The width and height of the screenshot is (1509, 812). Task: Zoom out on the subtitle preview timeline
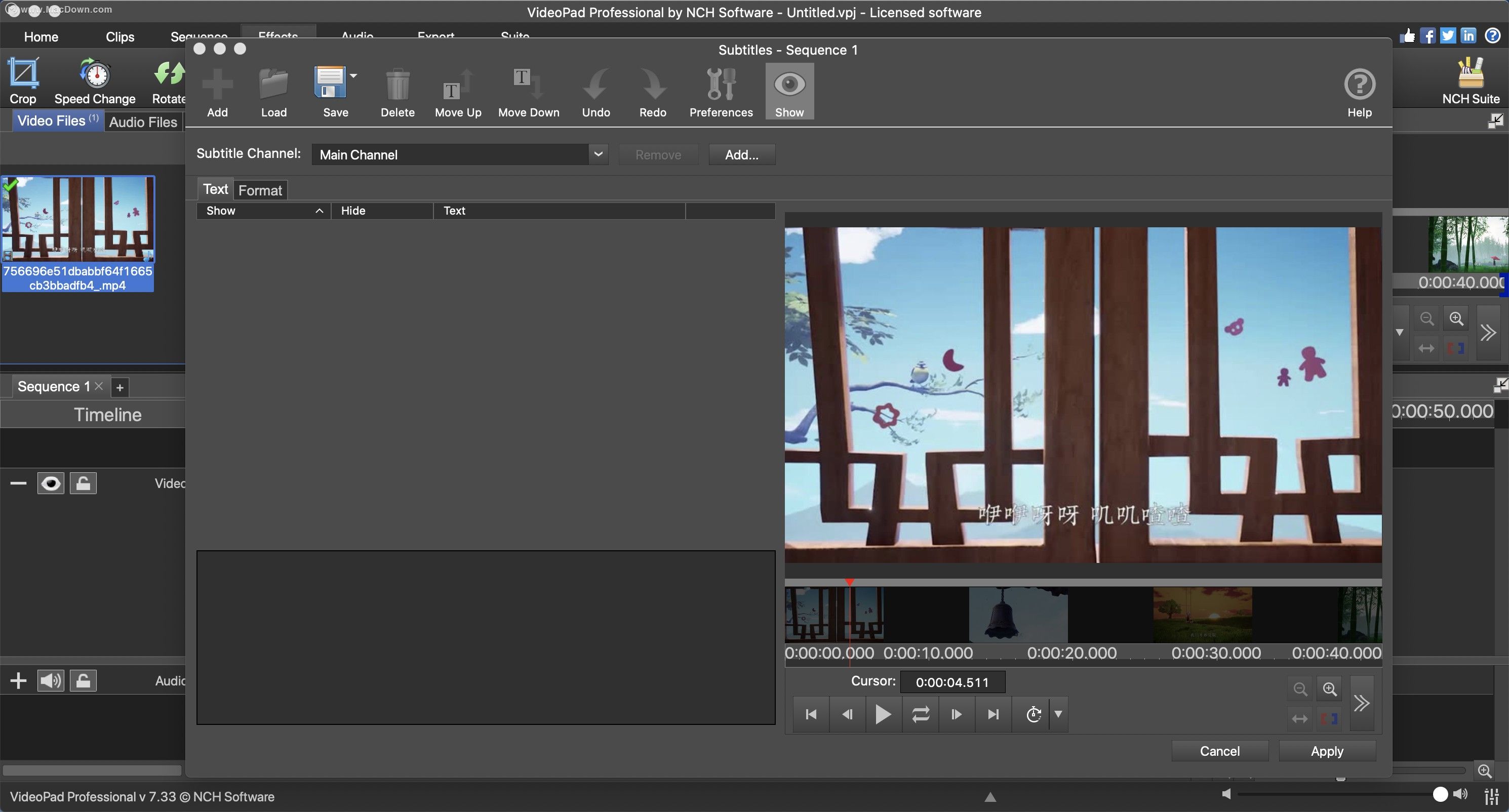pyautogui.click(x=1300, y=689)
